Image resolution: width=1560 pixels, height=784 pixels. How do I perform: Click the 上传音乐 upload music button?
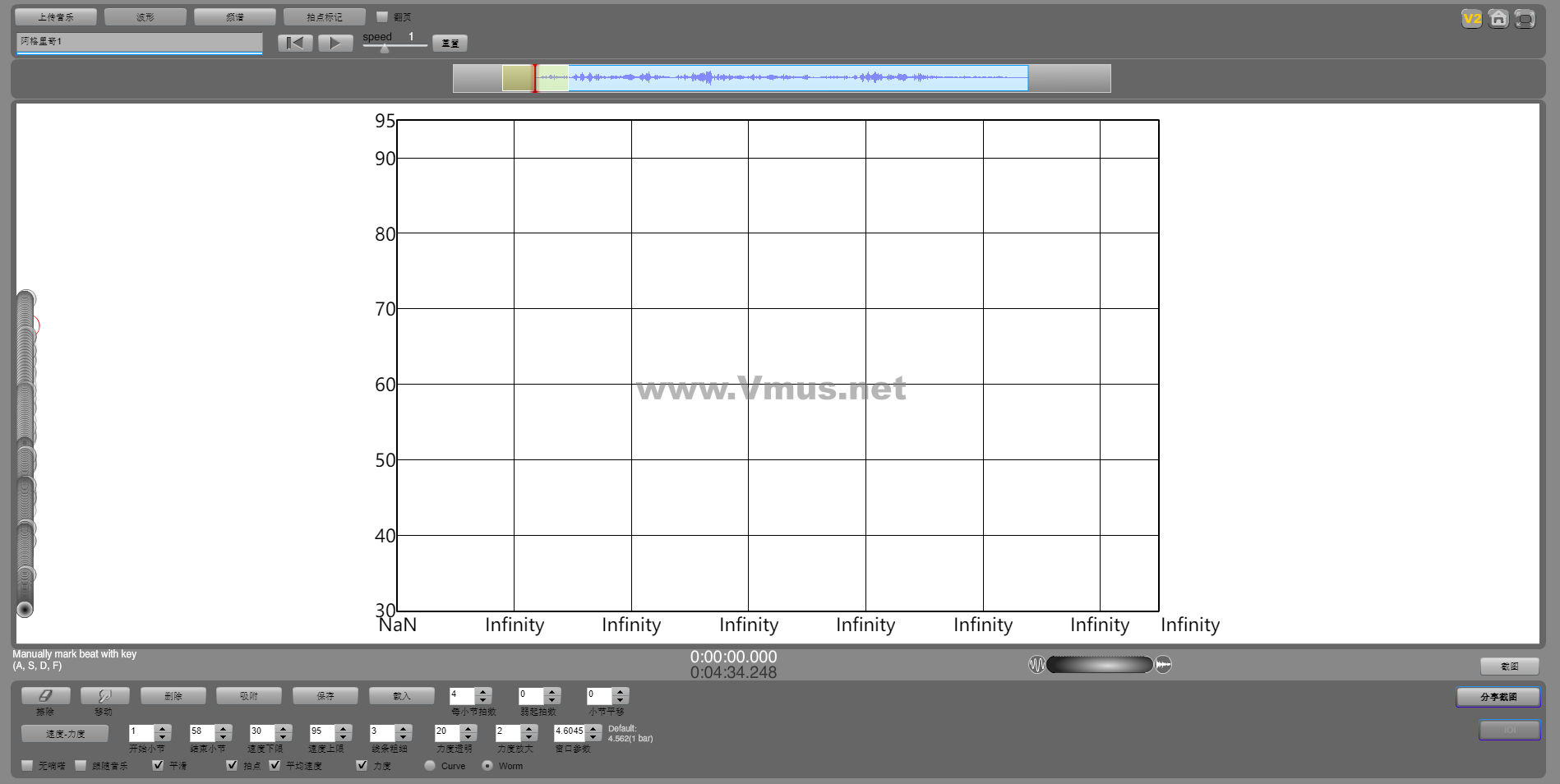[x=56, y=16]
